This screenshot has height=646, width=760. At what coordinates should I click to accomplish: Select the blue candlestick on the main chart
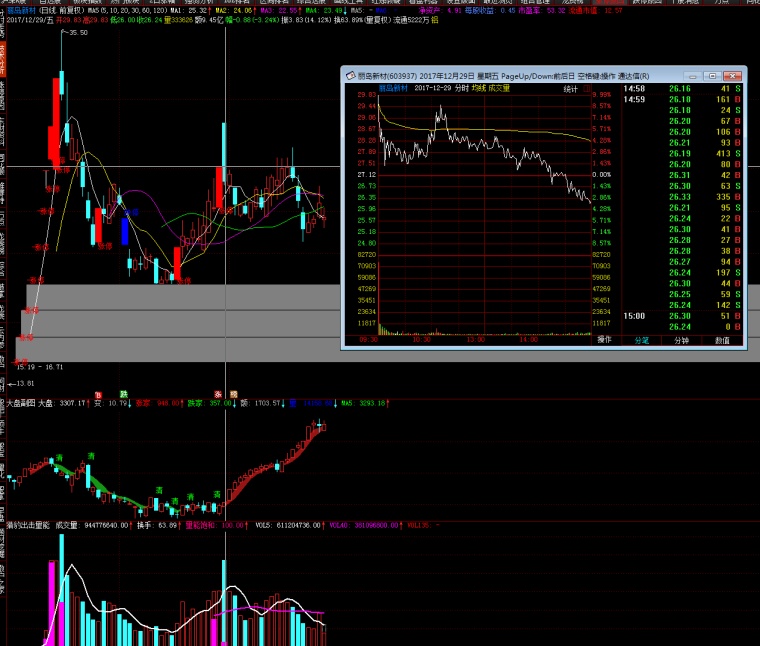point(123,230)
